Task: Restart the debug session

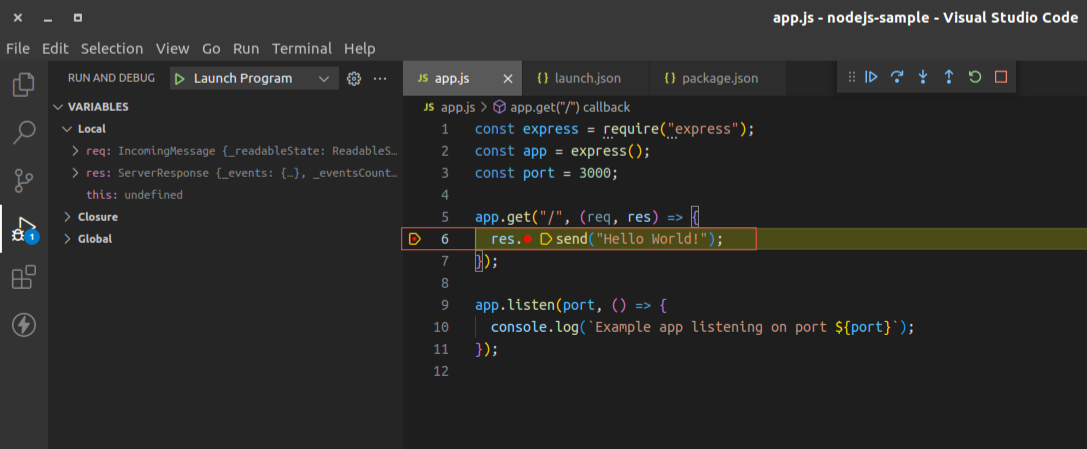Action: coord(975,77)
